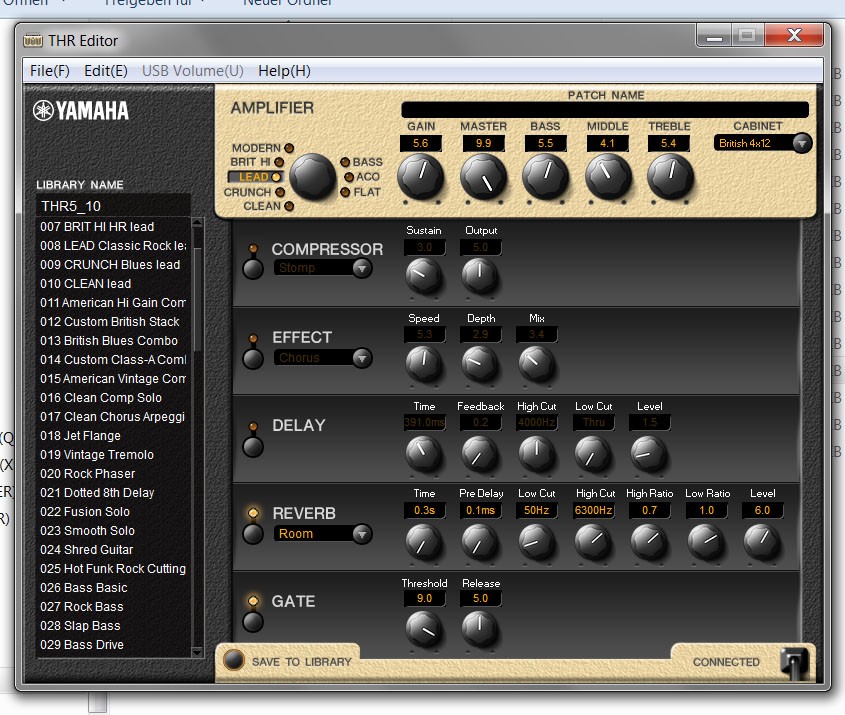The height and width of the screenshot is (715, 845).
Task: Click the Gate Threshold knob
Action: [x=424, y=629]
